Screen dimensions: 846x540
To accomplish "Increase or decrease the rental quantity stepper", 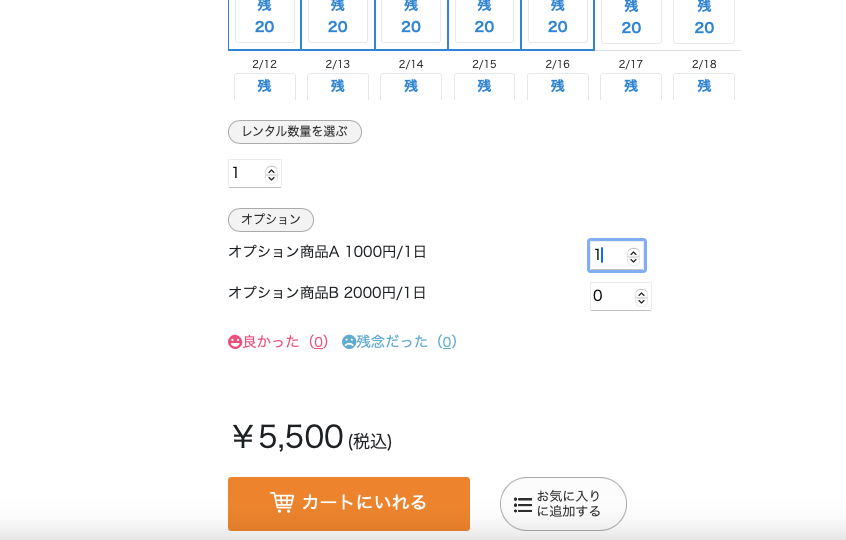I will pyautogui.click(x=271, y=174).
